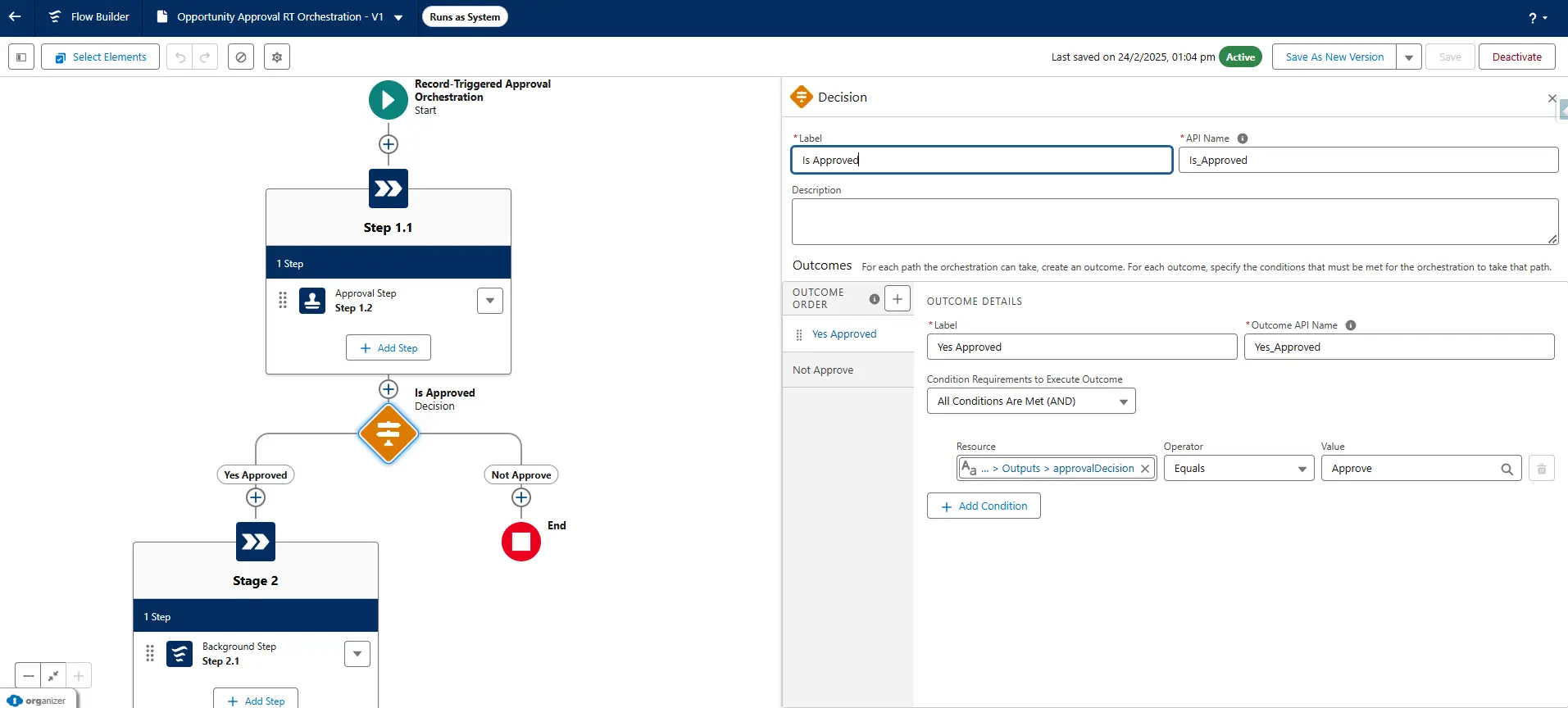The image size is (1568, 708).
Task: Select the Is Approved decision diamond
Action: [x=389, y=433]
